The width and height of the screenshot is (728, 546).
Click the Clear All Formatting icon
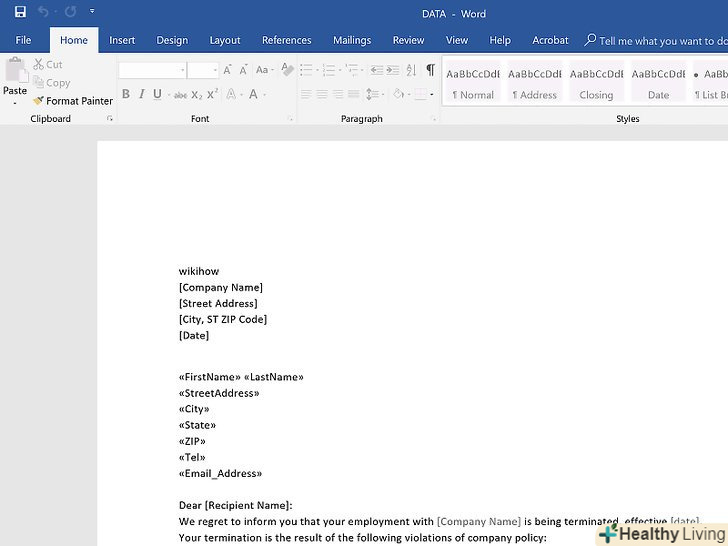[x=287, y=70]
